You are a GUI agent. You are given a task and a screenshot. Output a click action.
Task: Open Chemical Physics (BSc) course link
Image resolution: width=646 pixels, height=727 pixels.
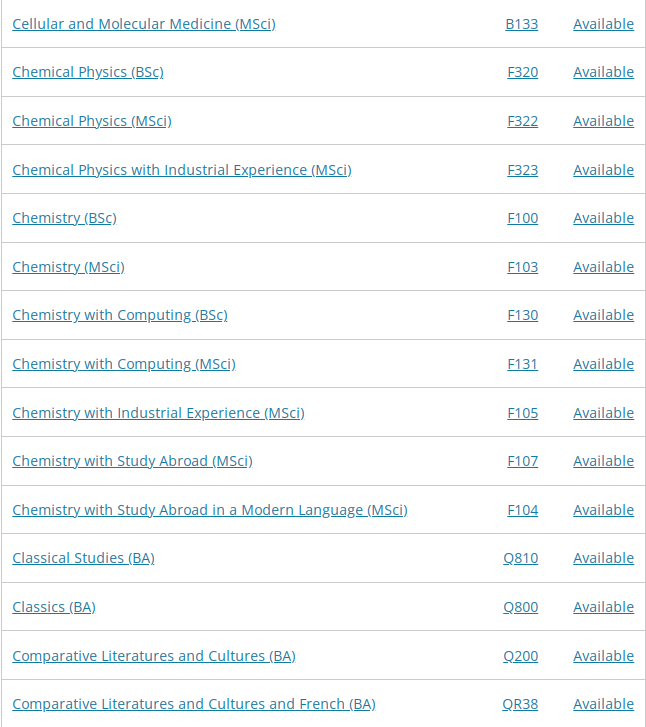click(88, 72)
